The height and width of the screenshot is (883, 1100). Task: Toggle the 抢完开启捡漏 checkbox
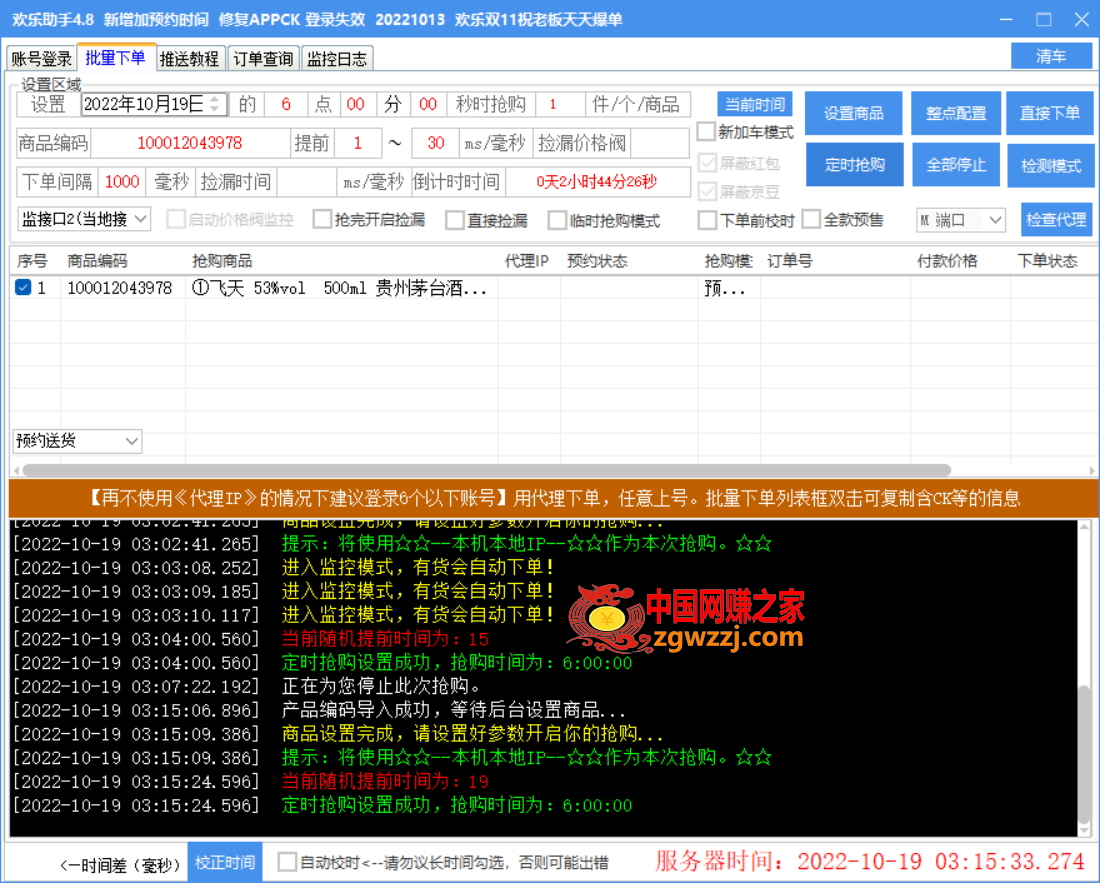[323, 220]
